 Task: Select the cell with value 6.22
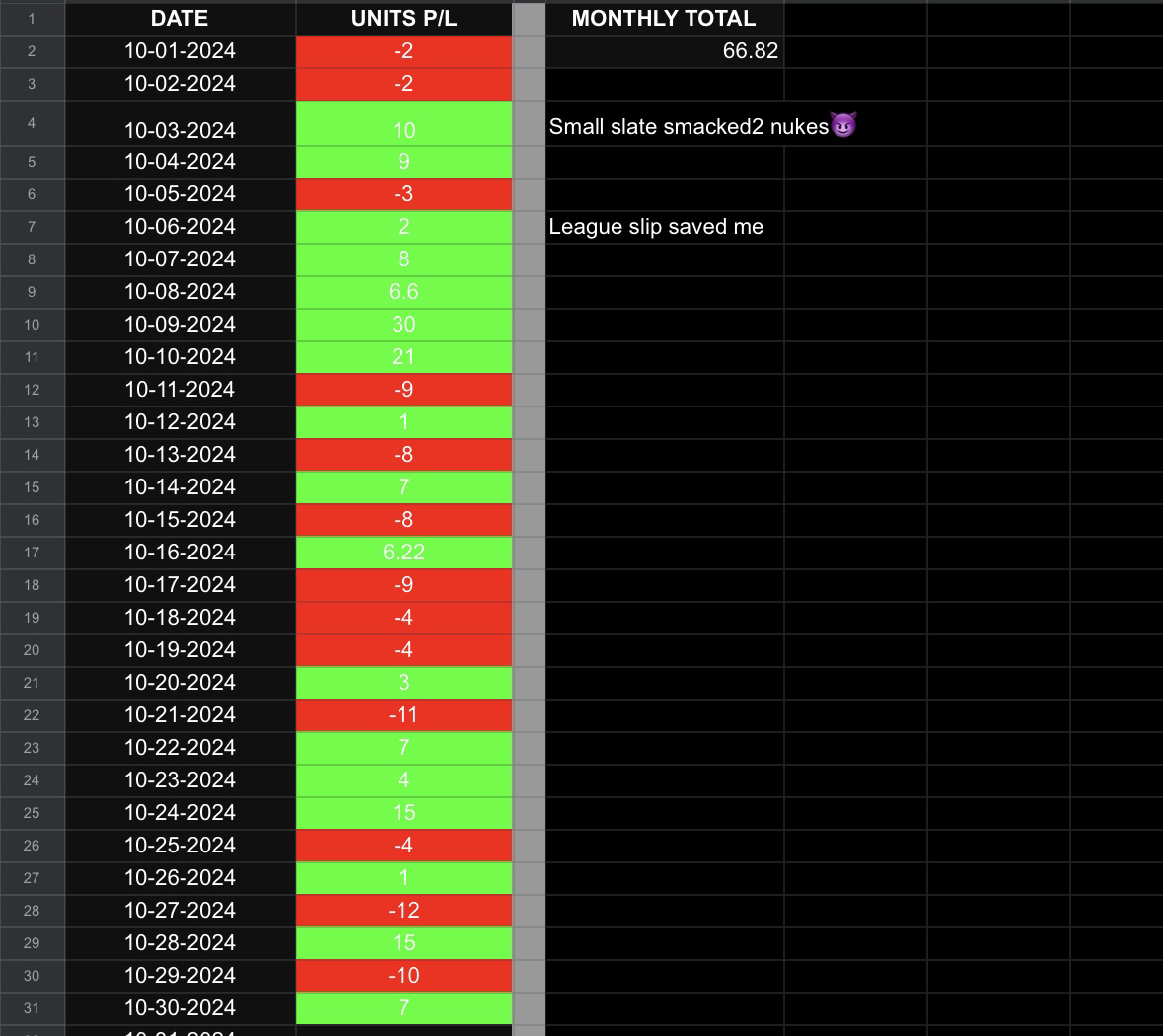[403, 553]
